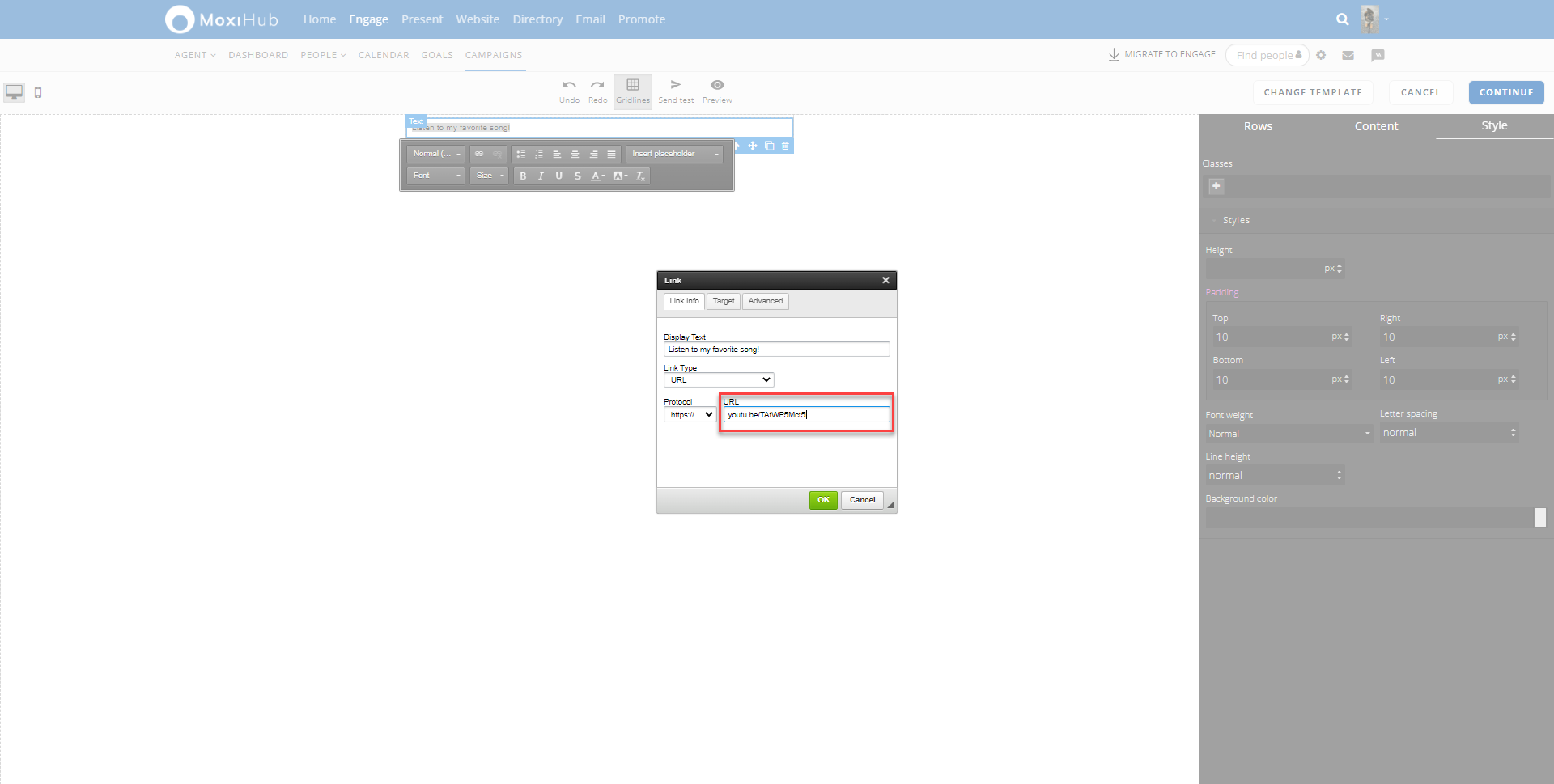1554x784 pixels.
Task: Open the user avatar menu
Action: [x=1374, y=19]
